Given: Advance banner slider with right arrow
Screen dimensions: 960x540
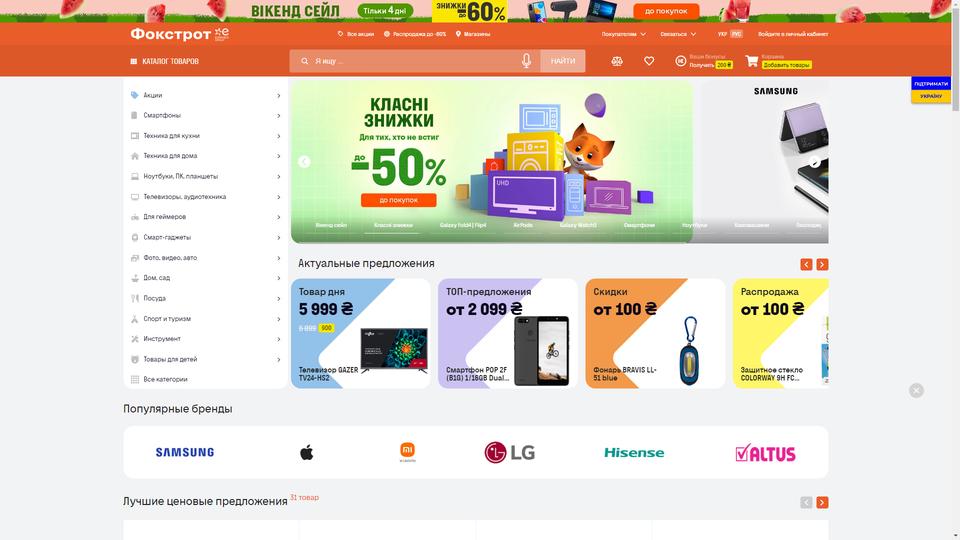Looking at the screenshot, I should point(814,162).
